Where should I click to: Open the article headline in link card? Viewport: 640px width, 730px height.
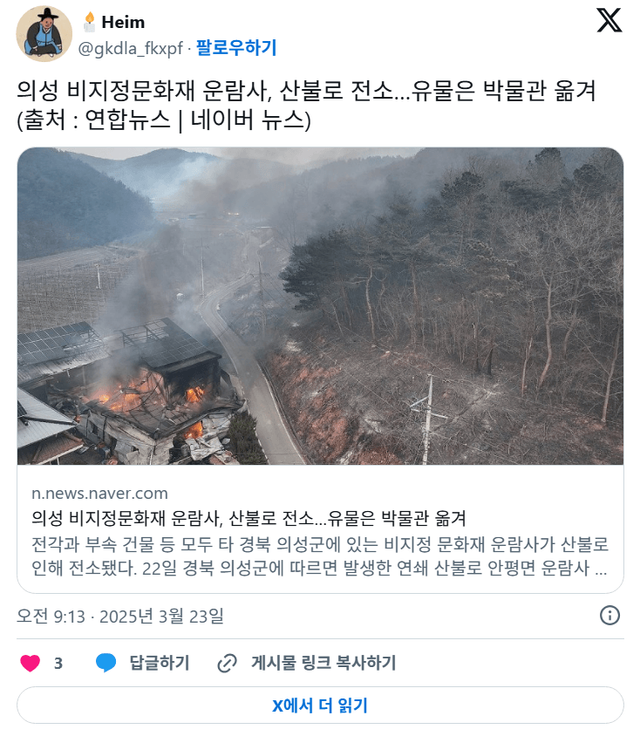click(249, 518)
